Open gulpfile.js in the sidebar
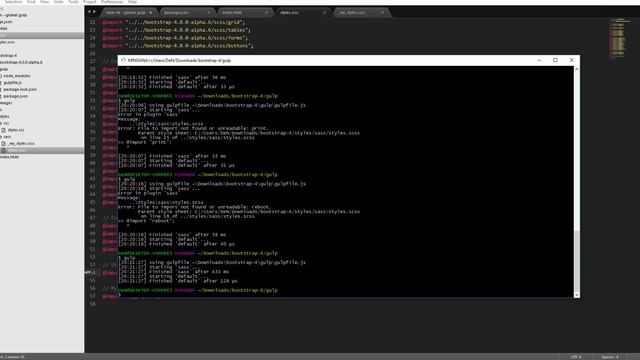Screen dimensions: 640x360 click(x=13, y=82)
